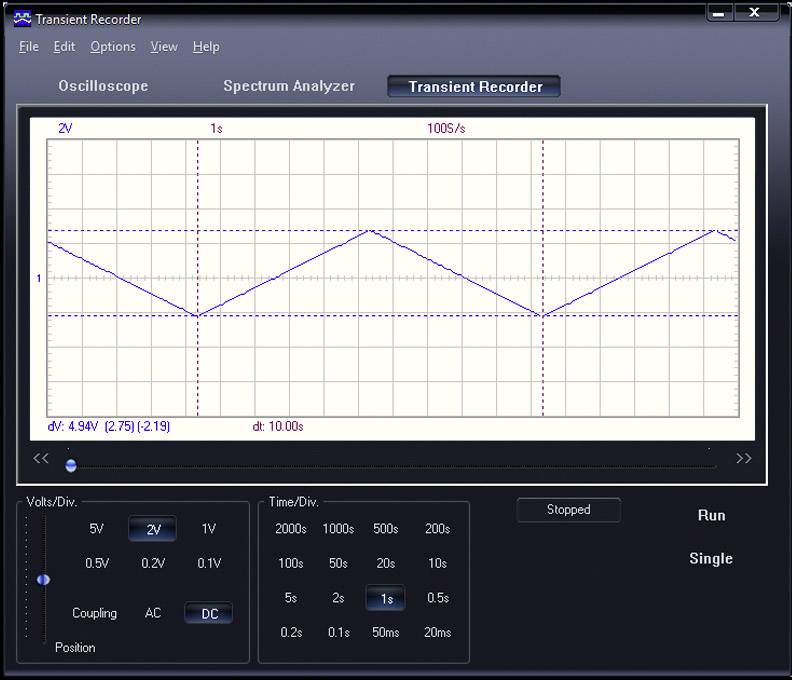This screenshot has height=680, width=792.
Task: Enable AC coupling
Action: [x=153, y=613]
